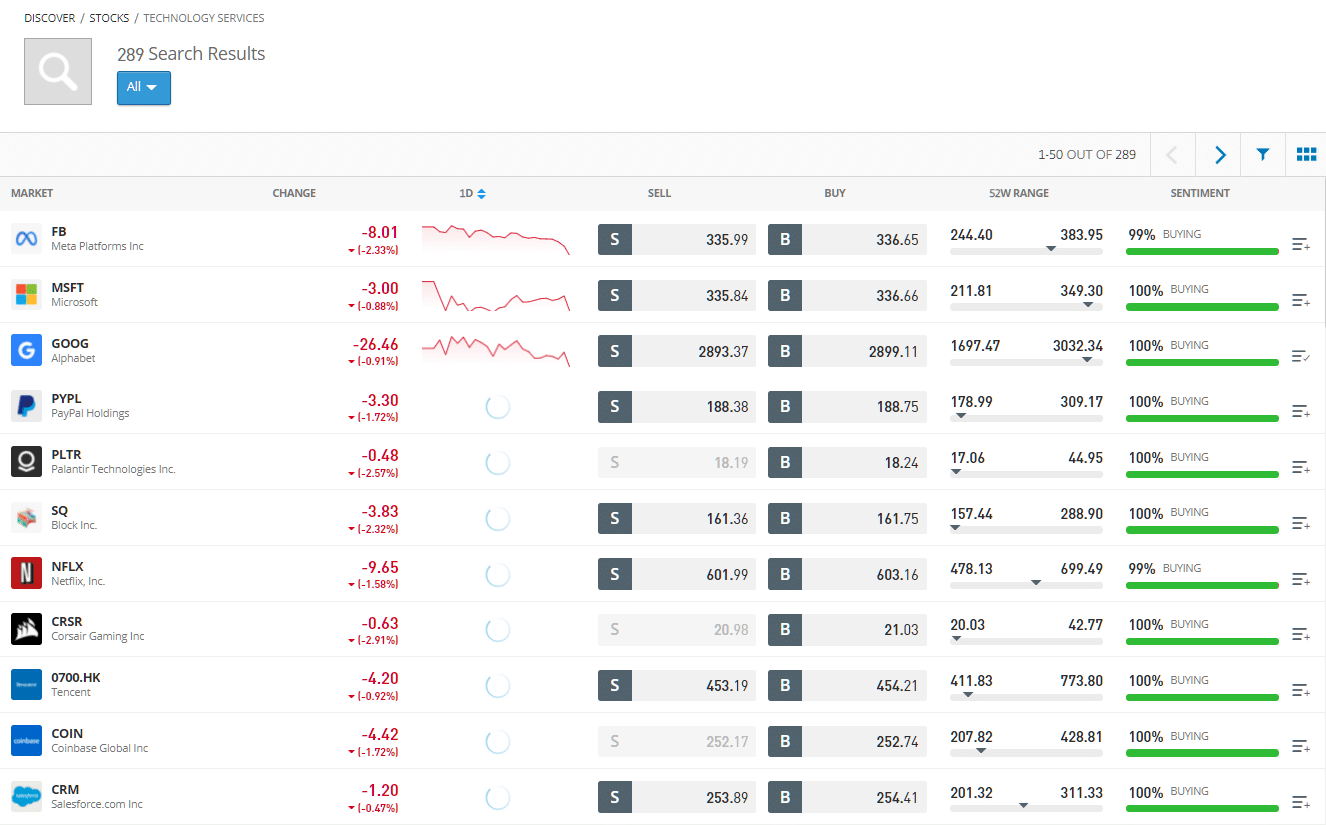The height and width of the screenshot is (825, 1326).
Task: Open the FB 1D price chart
Action: click(x=496, y=239)
